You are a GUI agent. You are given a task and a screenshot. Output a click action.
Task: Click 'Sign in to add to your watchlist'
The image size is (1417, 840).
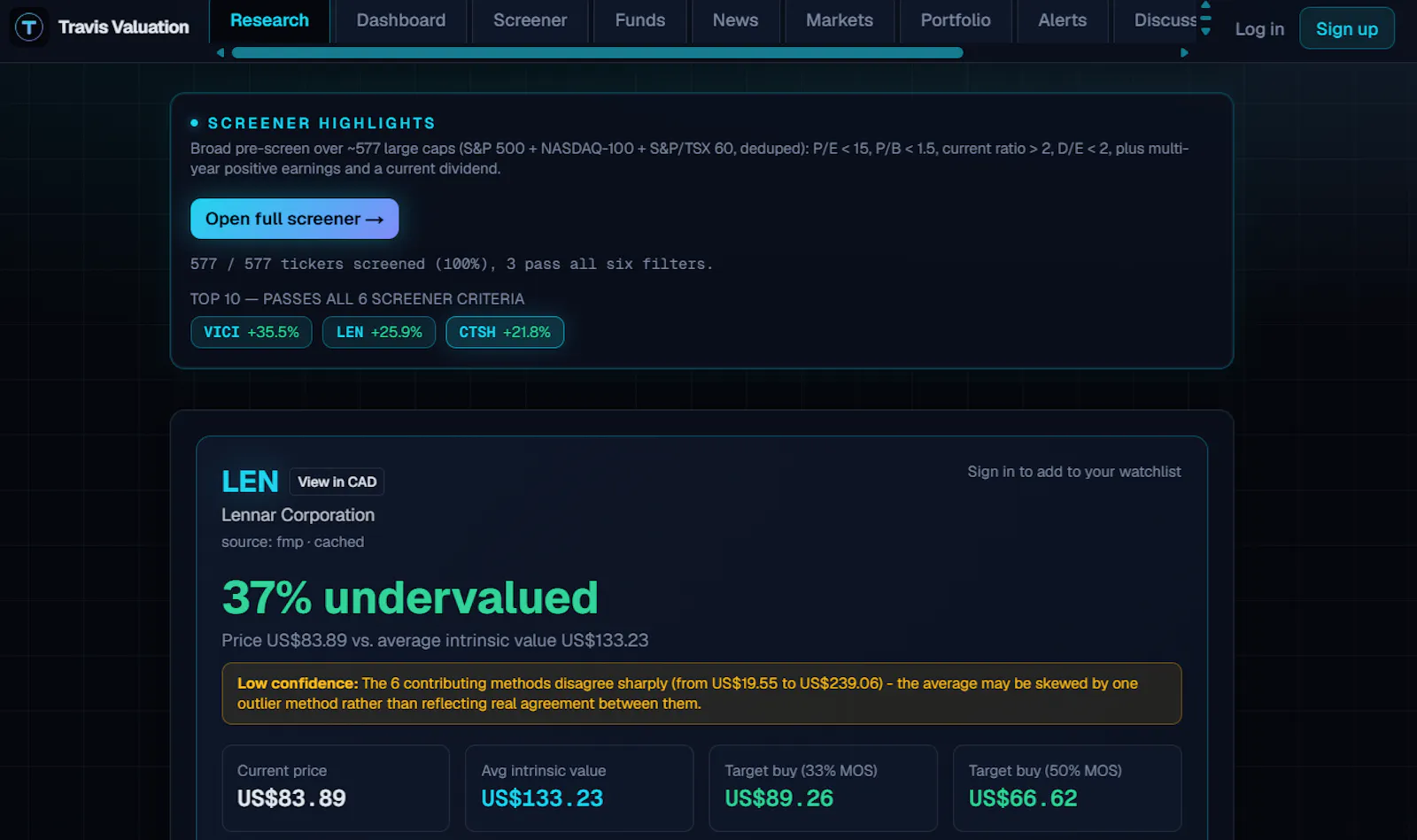[1073, 472]
